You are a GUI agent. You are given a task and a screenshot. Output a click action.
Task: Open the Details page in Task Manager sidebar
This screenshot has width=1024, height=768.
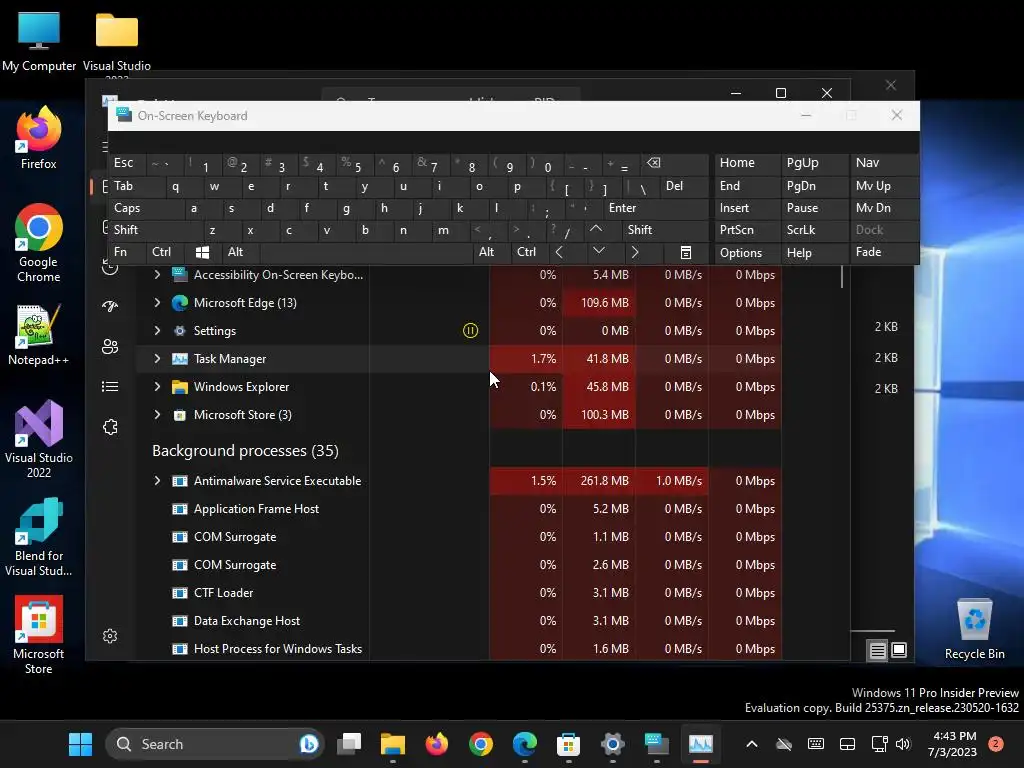pos(110,387)
